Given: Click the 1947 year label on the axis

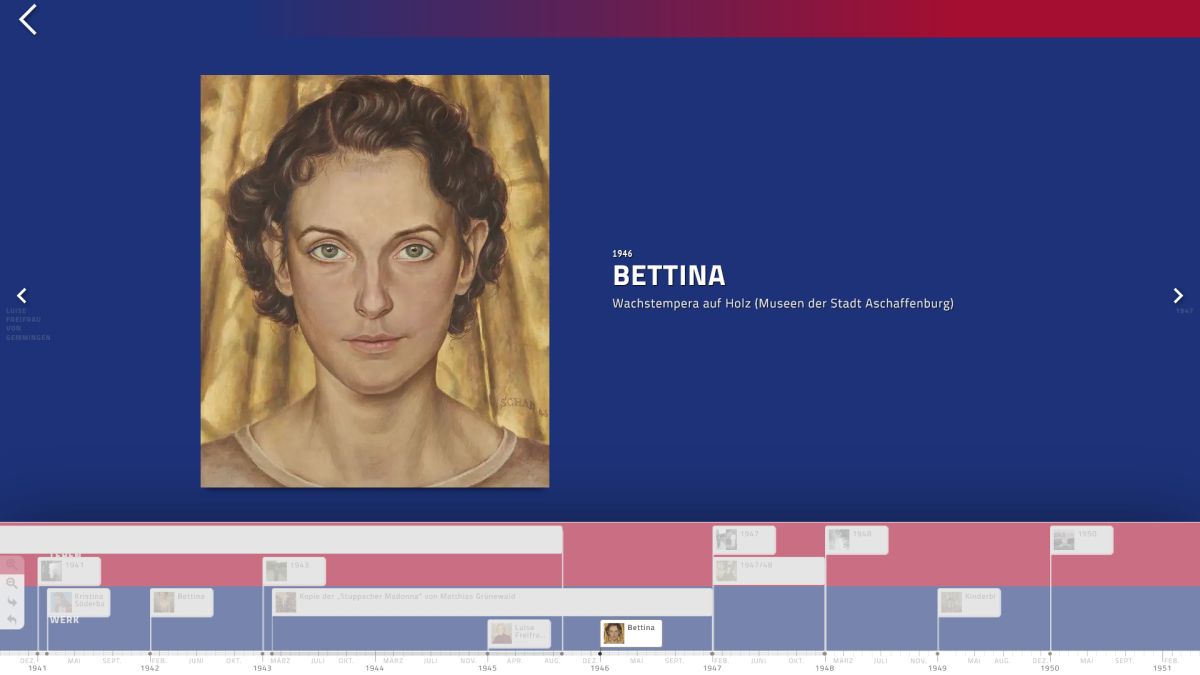Looking at the screenshot, I should (x=712, y=668).
